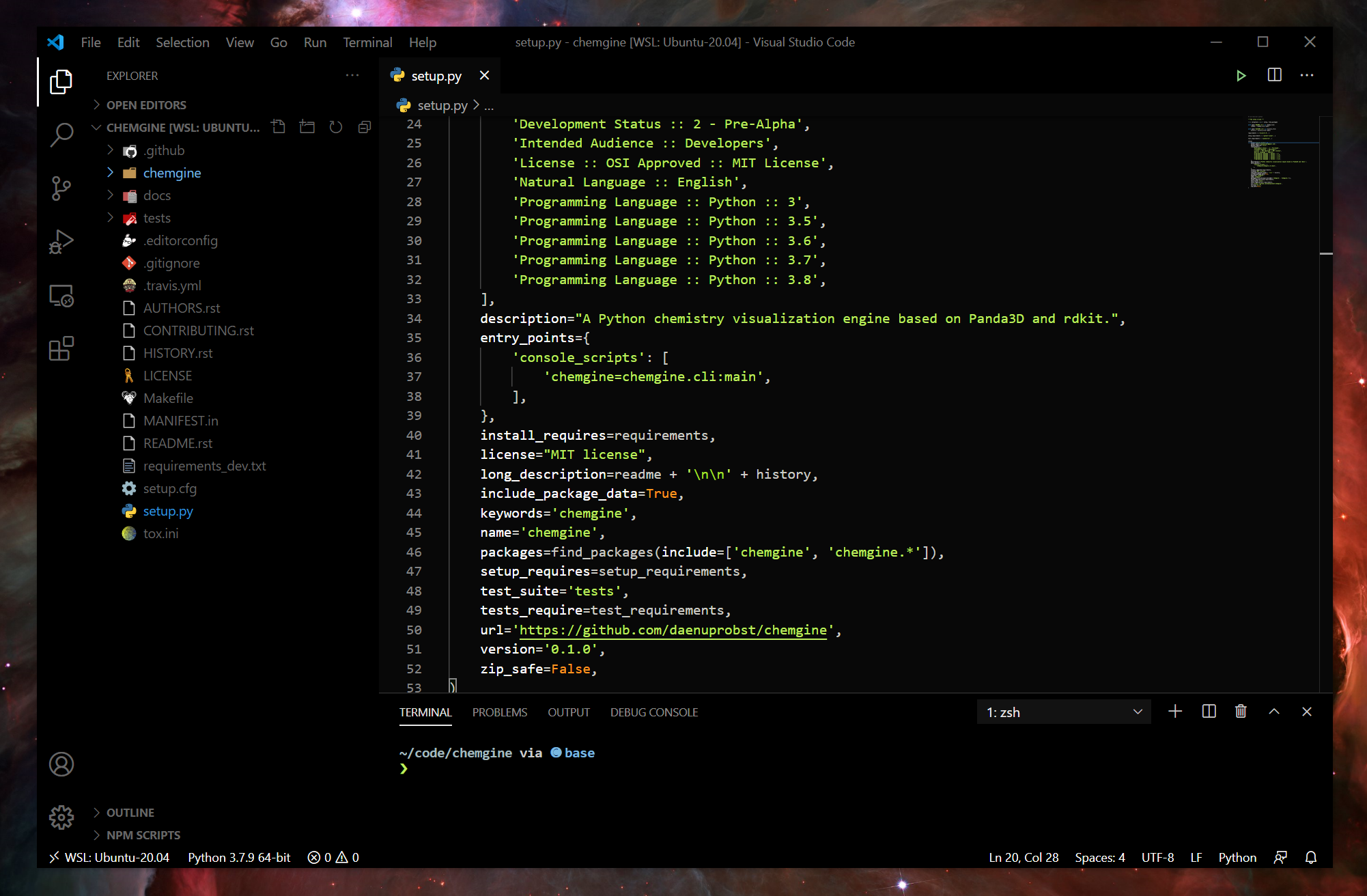Image resolution: width=1367 pixels, height=896 pixels.
Task: Open the Terminal menu
Action: tap(367, 42)
